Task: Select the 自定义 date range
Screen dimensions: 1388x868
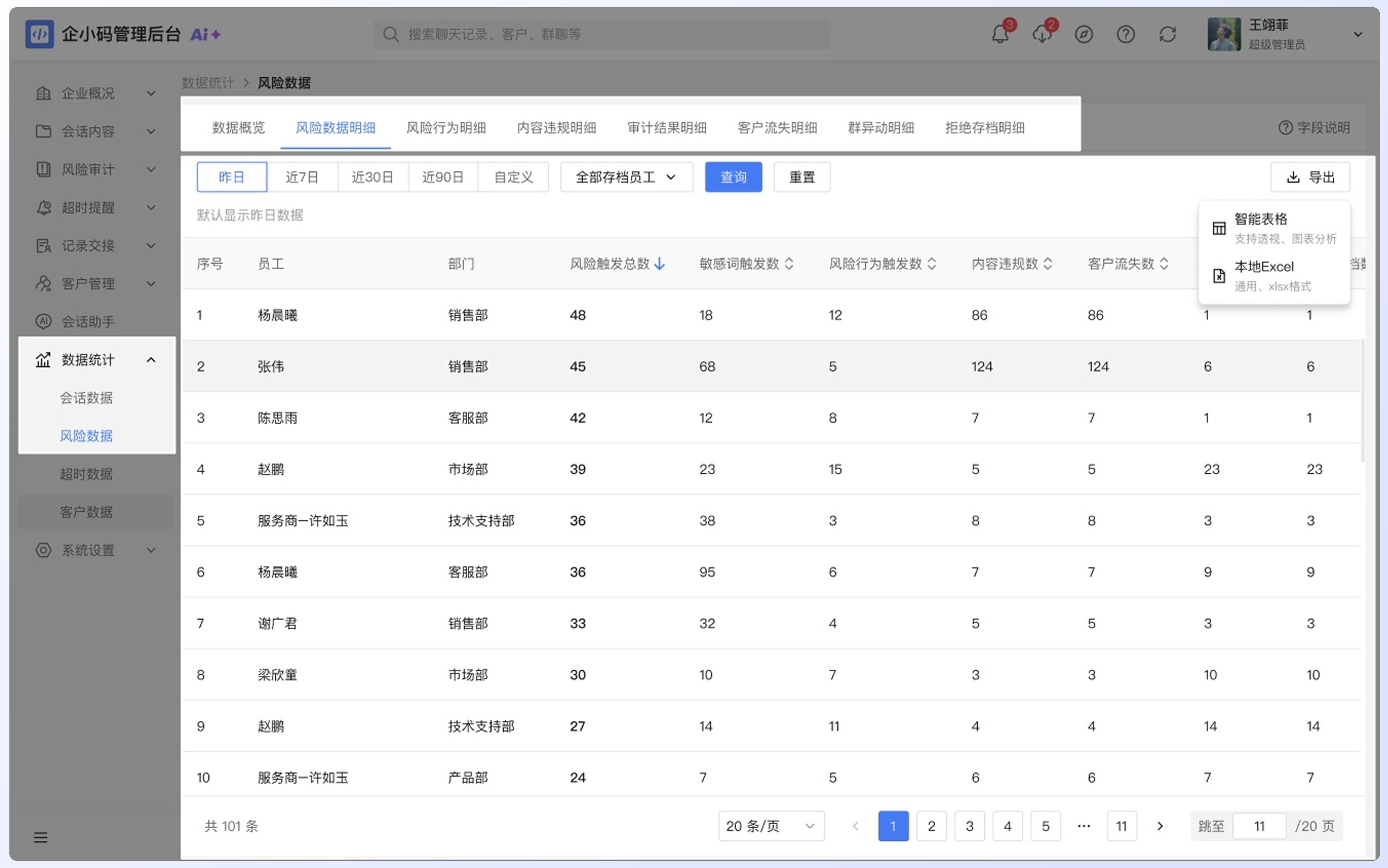Action: (x=513, y=177)
